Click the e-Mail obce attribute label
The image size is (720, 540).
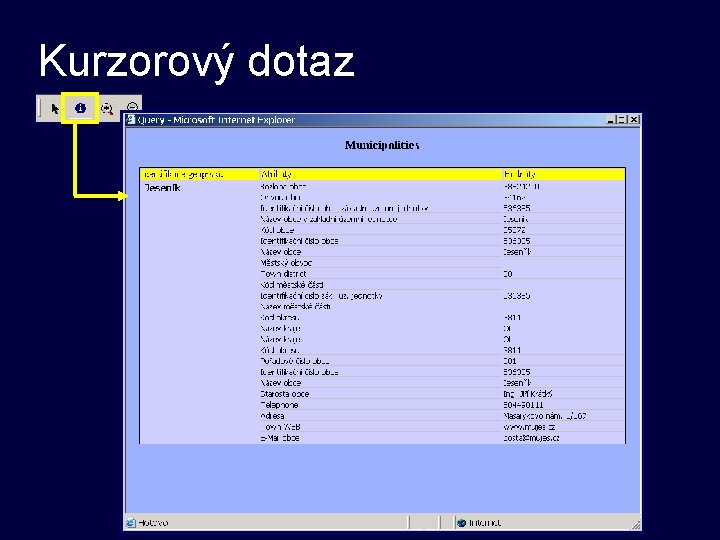pos(280,438)
